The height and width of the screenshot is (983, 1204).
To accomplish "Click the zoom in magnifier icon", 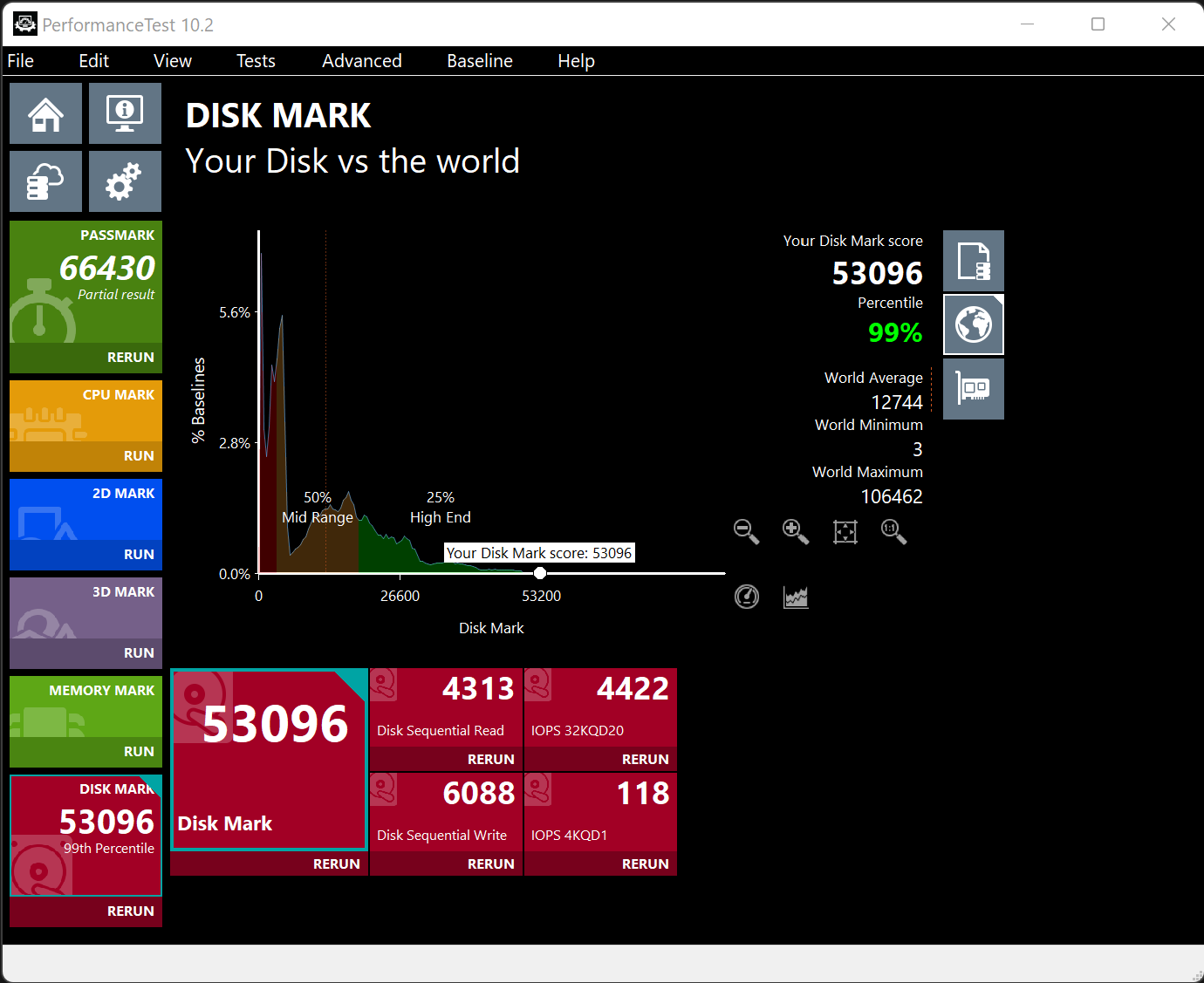I will pos(795,531).
